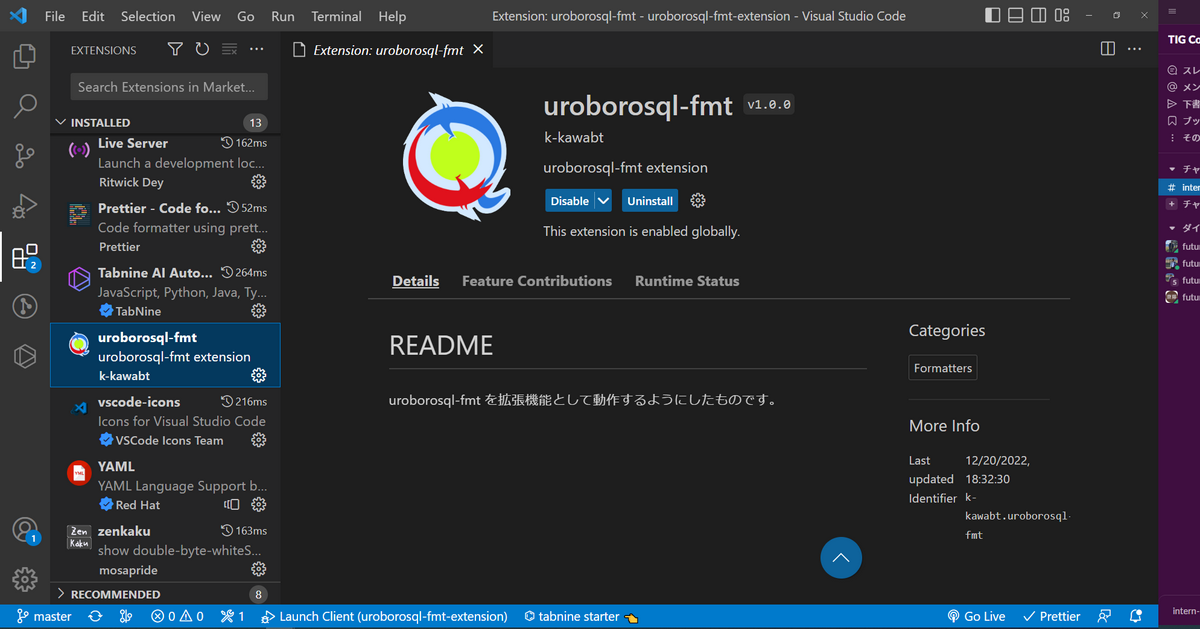This screenshot has height=629, width=1200.
Task: Open errors and warnings in status bar
Action: tap(177, 617)
